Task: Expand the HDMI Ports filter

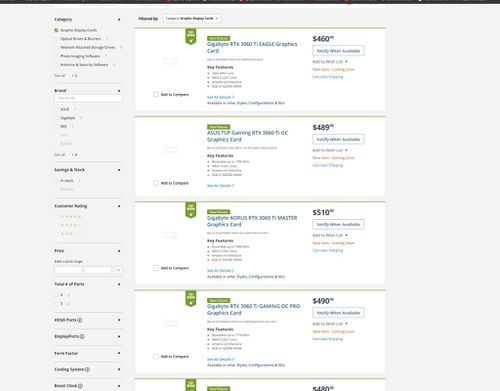Action: [x=119, y=320]
